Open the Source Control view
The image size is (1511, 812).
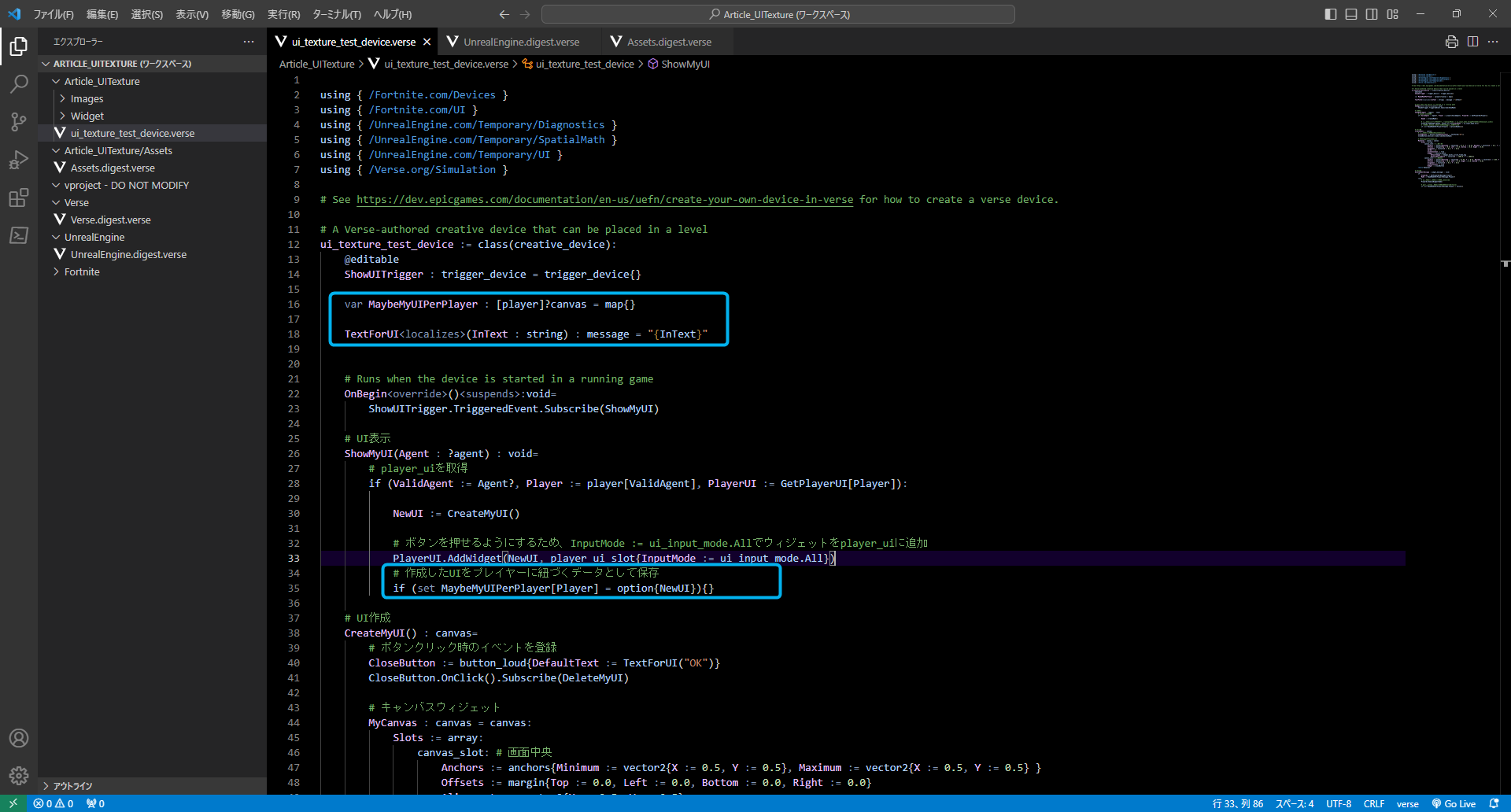(19, 121)
